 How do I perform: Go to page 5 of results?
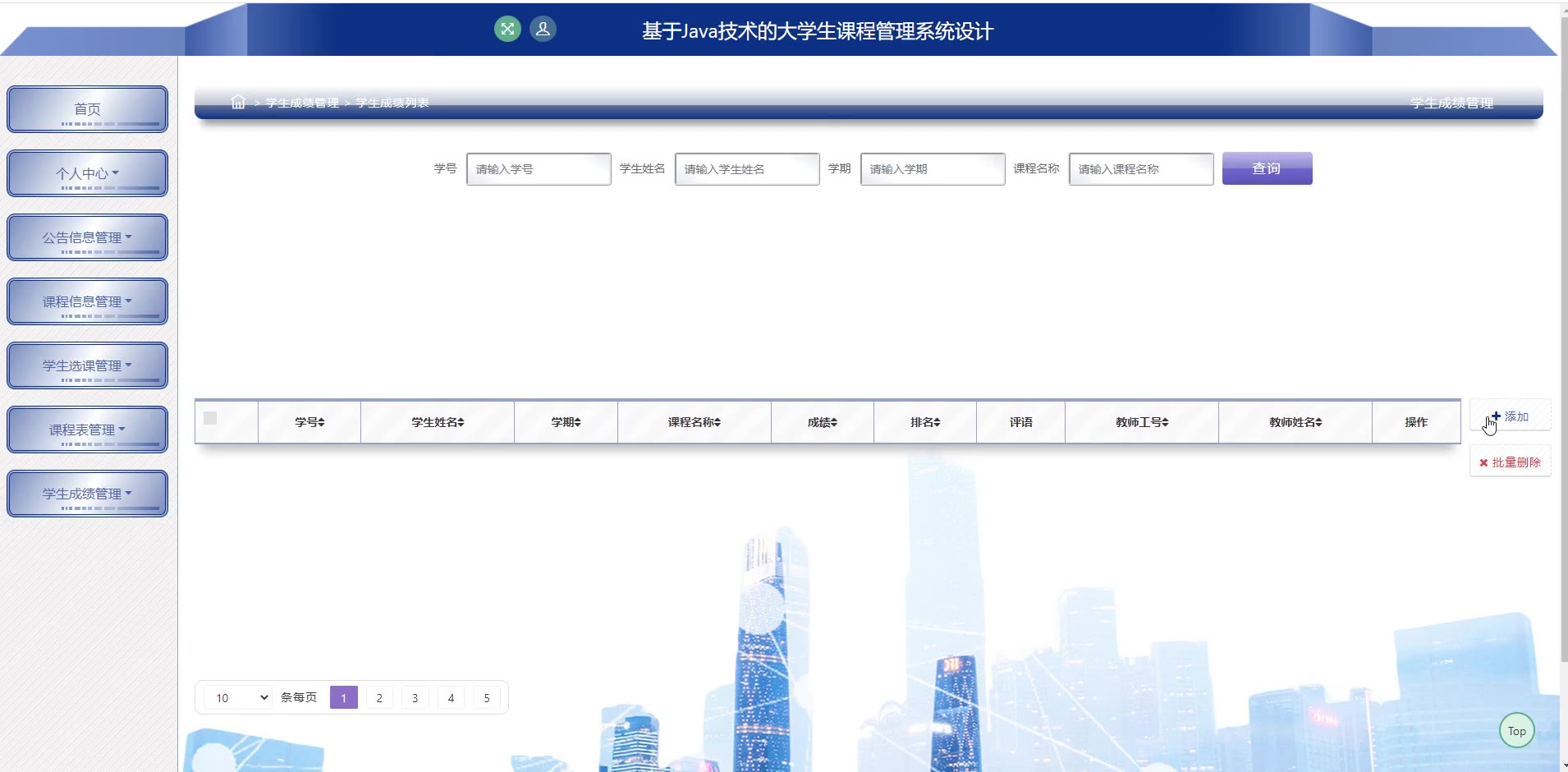[487, 698]
